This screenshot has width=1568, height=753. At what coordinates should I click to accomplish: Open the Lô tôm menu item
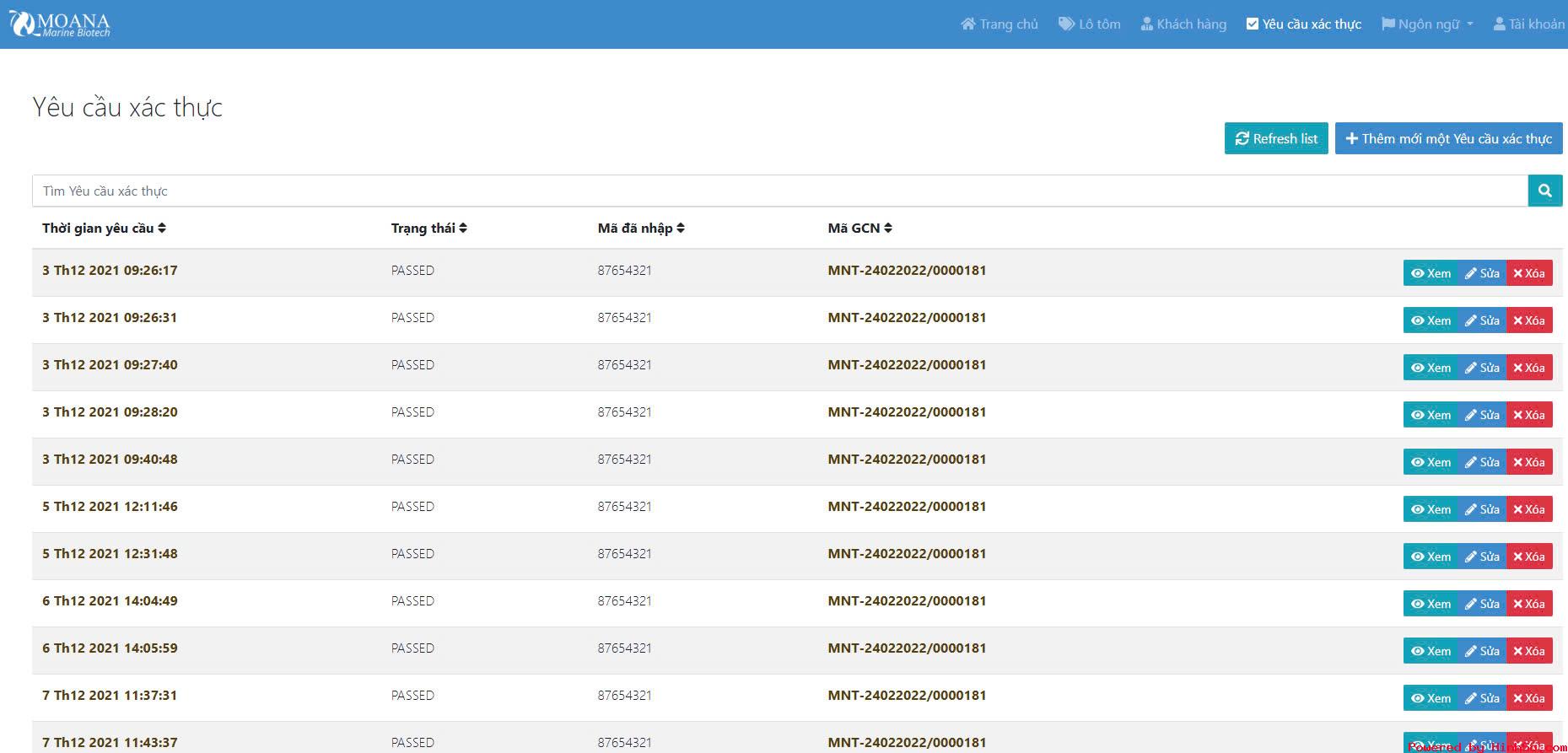coord(1090,24)
